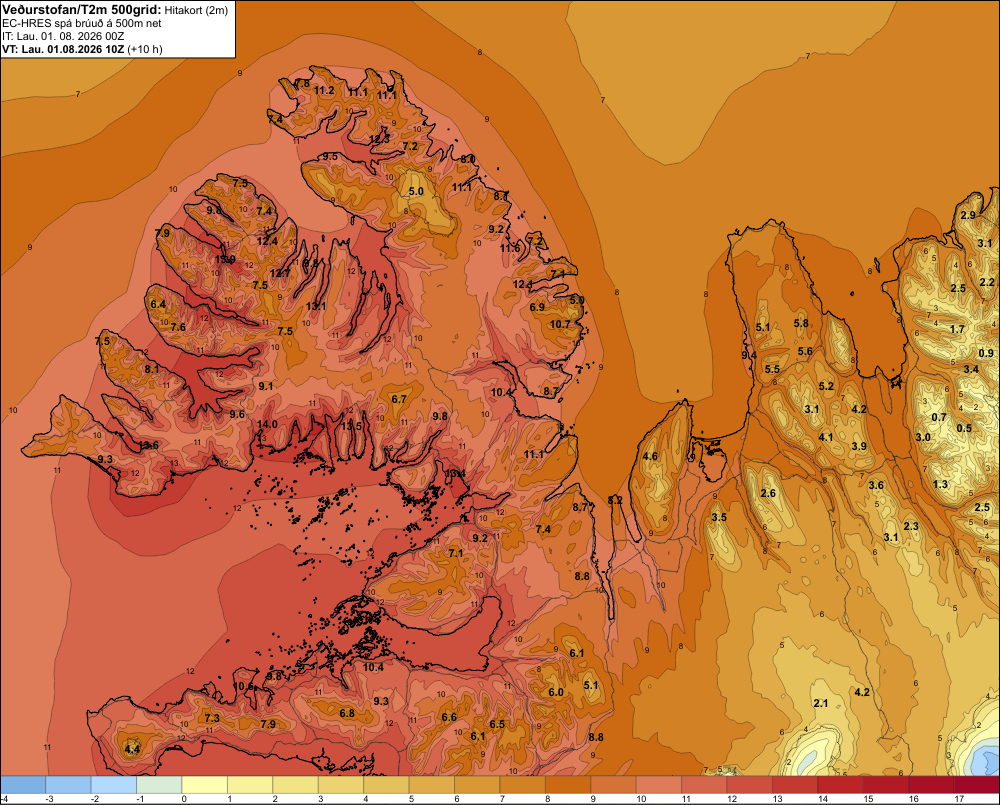This screenshot has width=1000, height=805.
Task: Click the 5.2 temperature value
Action: (x=826, y=386)
